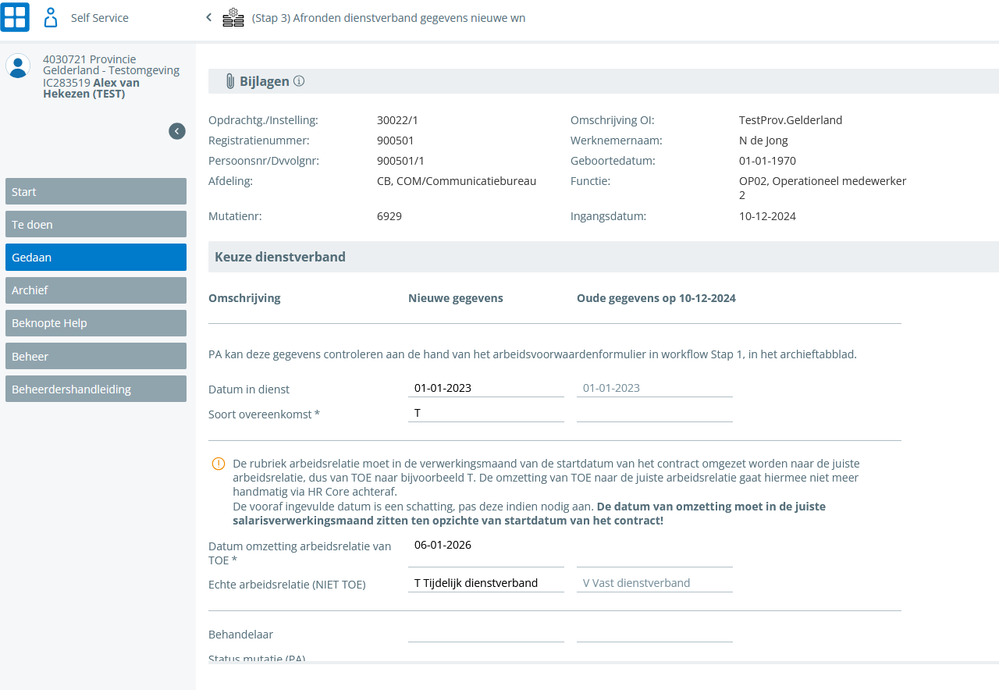The image size is (999, 690).
Task: Click the Oude gegevens op 10-12-2024 header
Action: [x=656, y=298]
